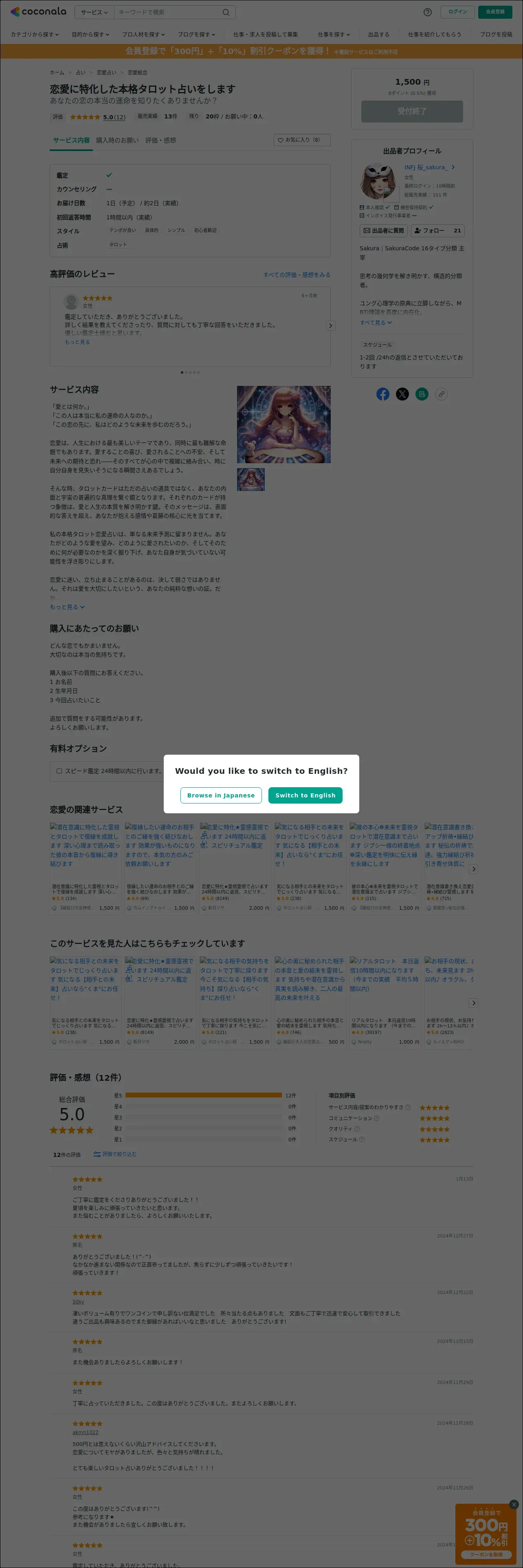This screenshot has width=523, height=1568.
Task: Copy the service link with the chain icon
Action: 442,394
